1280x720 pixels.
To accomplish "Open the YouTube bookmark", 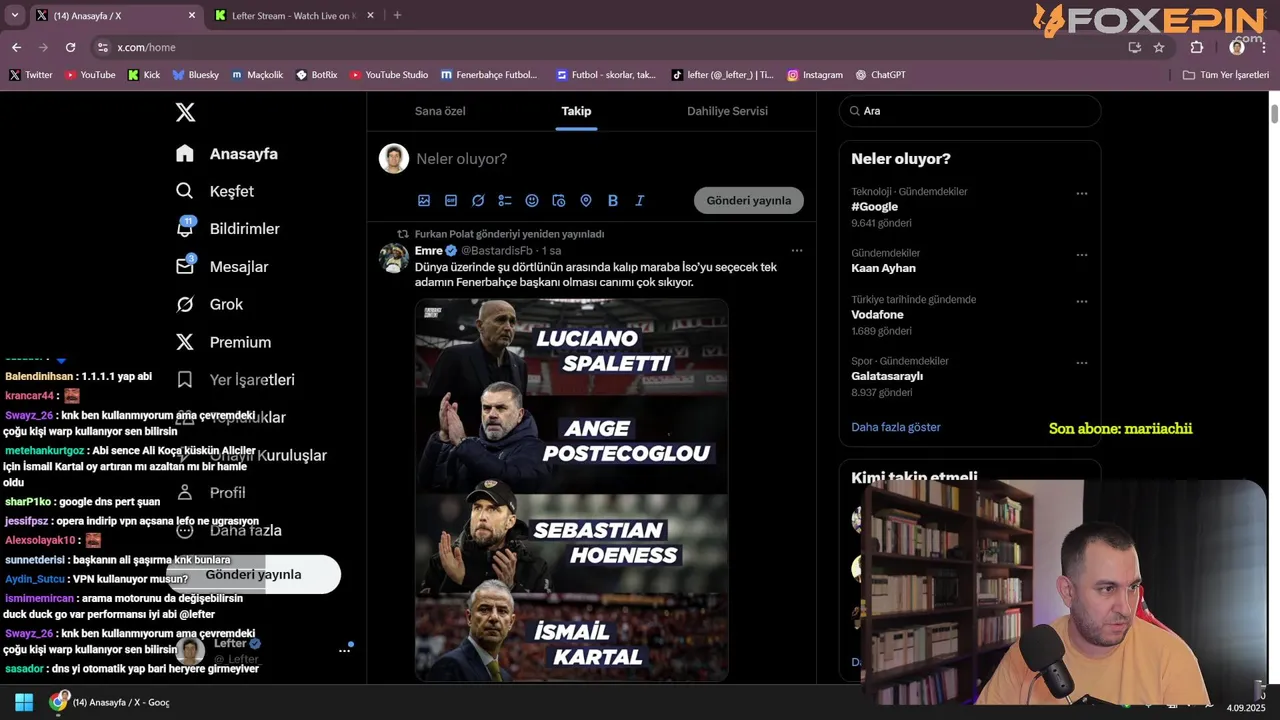I will (90, 75).
